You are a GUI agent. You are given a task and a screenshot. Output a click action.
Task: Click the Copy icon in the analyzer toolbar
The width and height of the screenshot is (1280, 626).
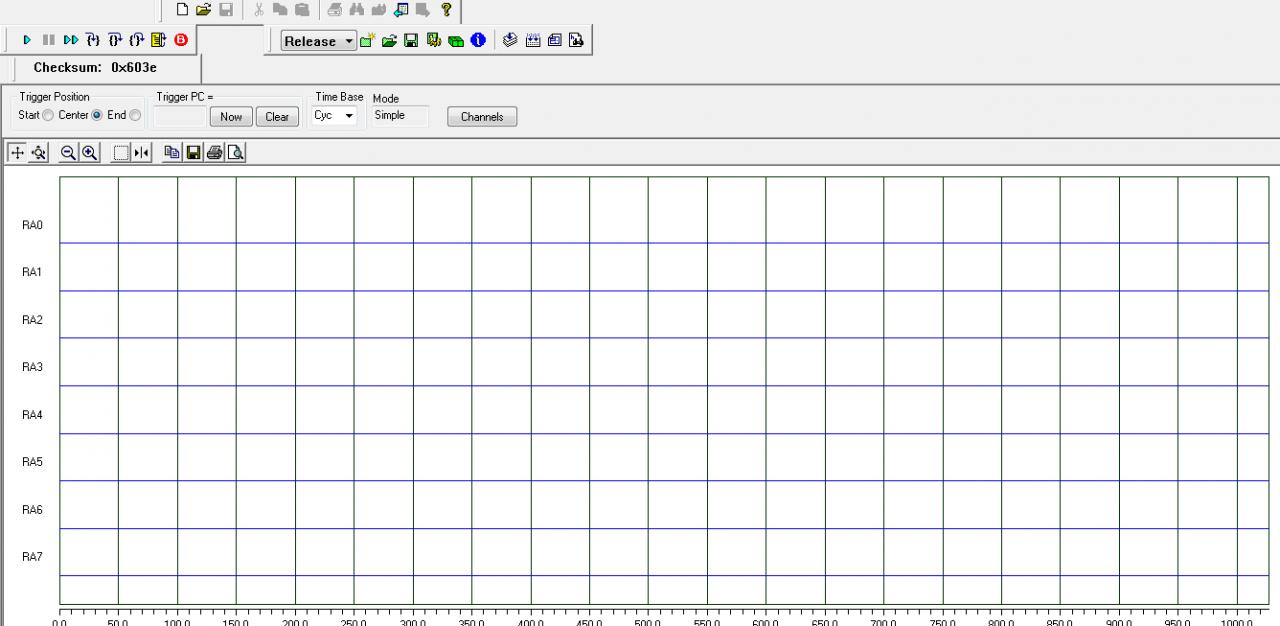pyautogui.click(x=172, y=152)
